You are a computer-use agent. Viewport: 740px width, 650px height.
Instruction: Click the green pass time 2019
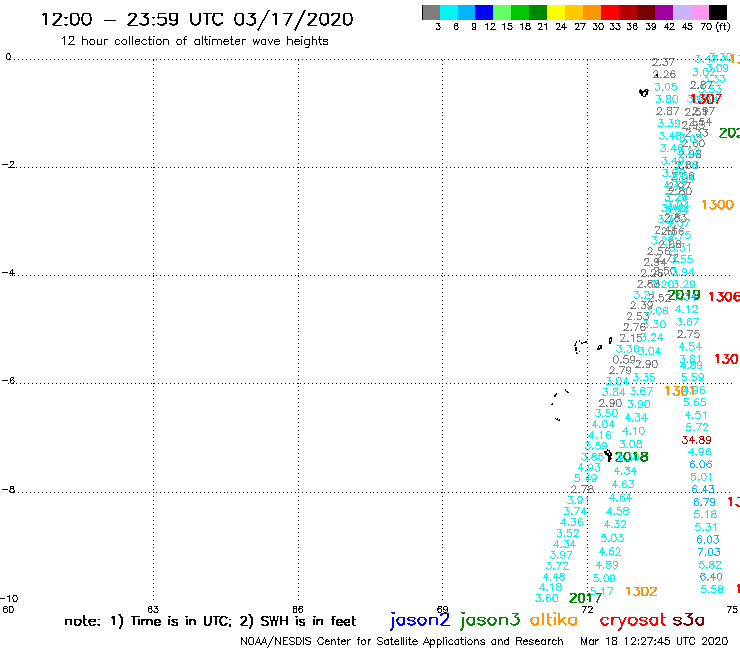pos(684,295)
